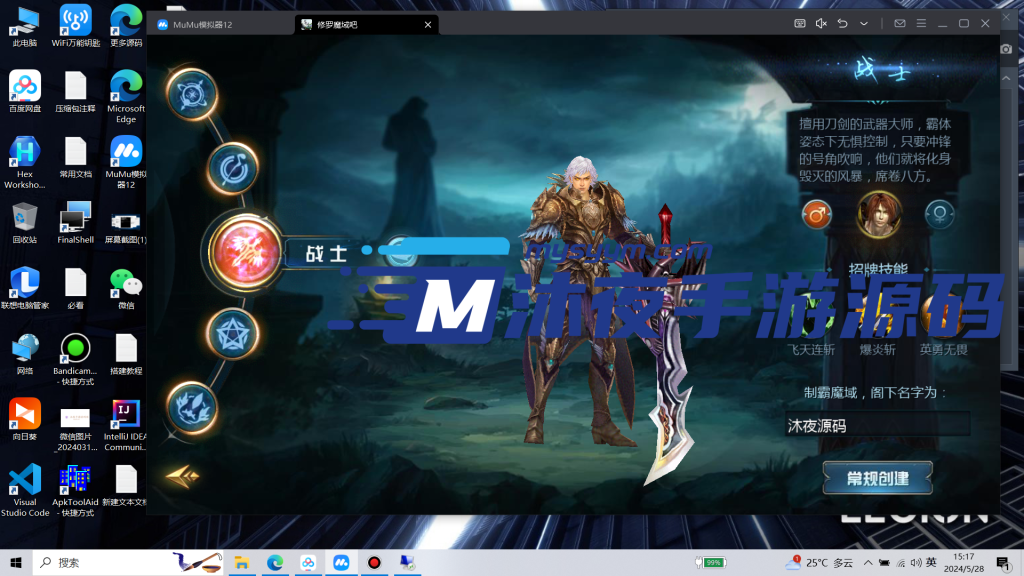Click the 常规创建 create button
Viewport: 1024px width, 576px height.
click(x=877, y=478)
